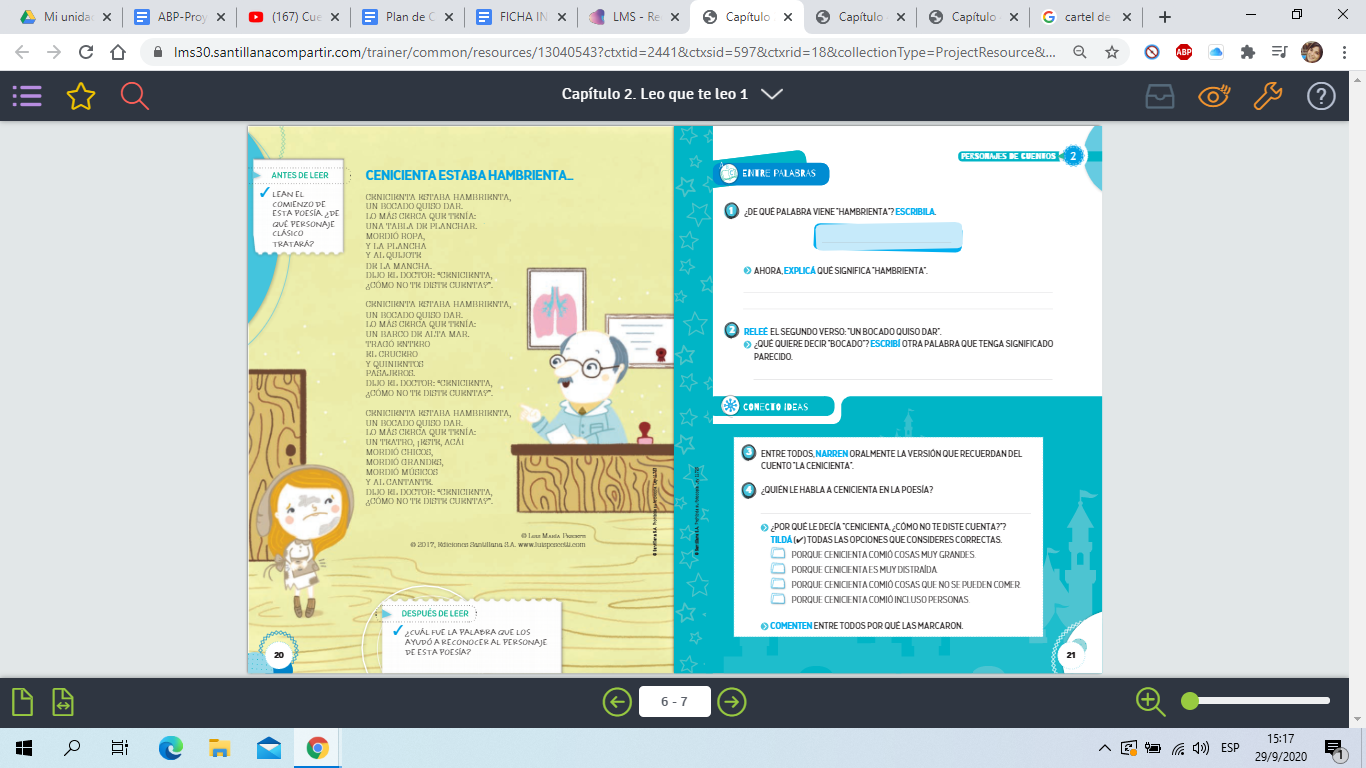Open the help question mark icon
Image resolution: width=1366 pixels, height=768 pixels.
(1321, 96)
